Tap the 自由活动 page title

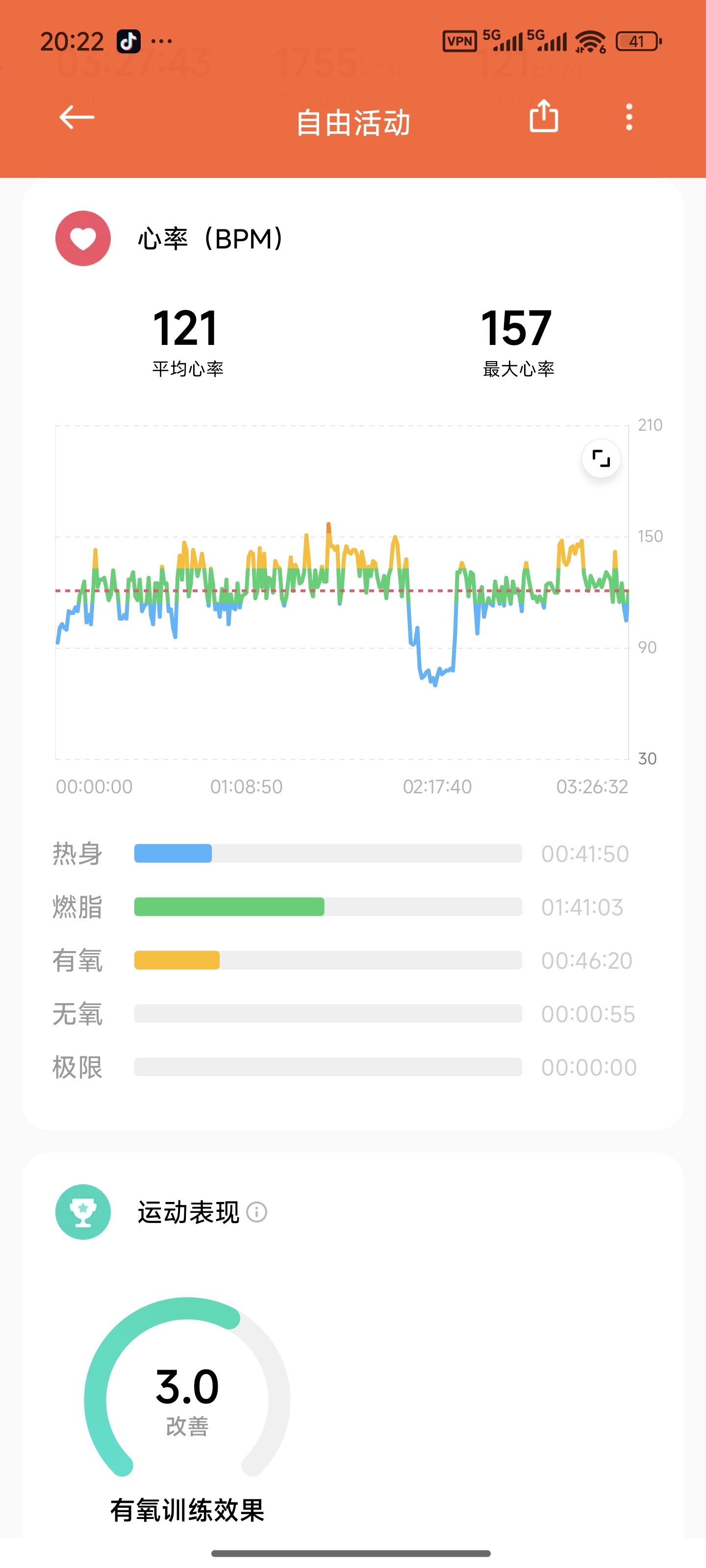pyautogui.click(x=353, y=122)
